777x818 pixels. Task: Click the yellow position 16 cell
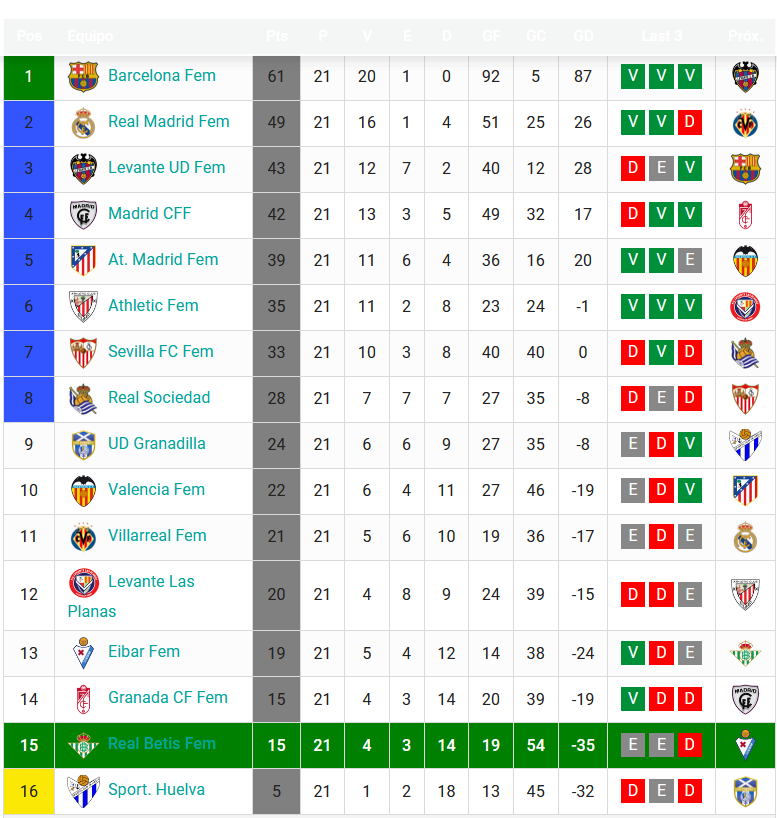coord(29,791)
